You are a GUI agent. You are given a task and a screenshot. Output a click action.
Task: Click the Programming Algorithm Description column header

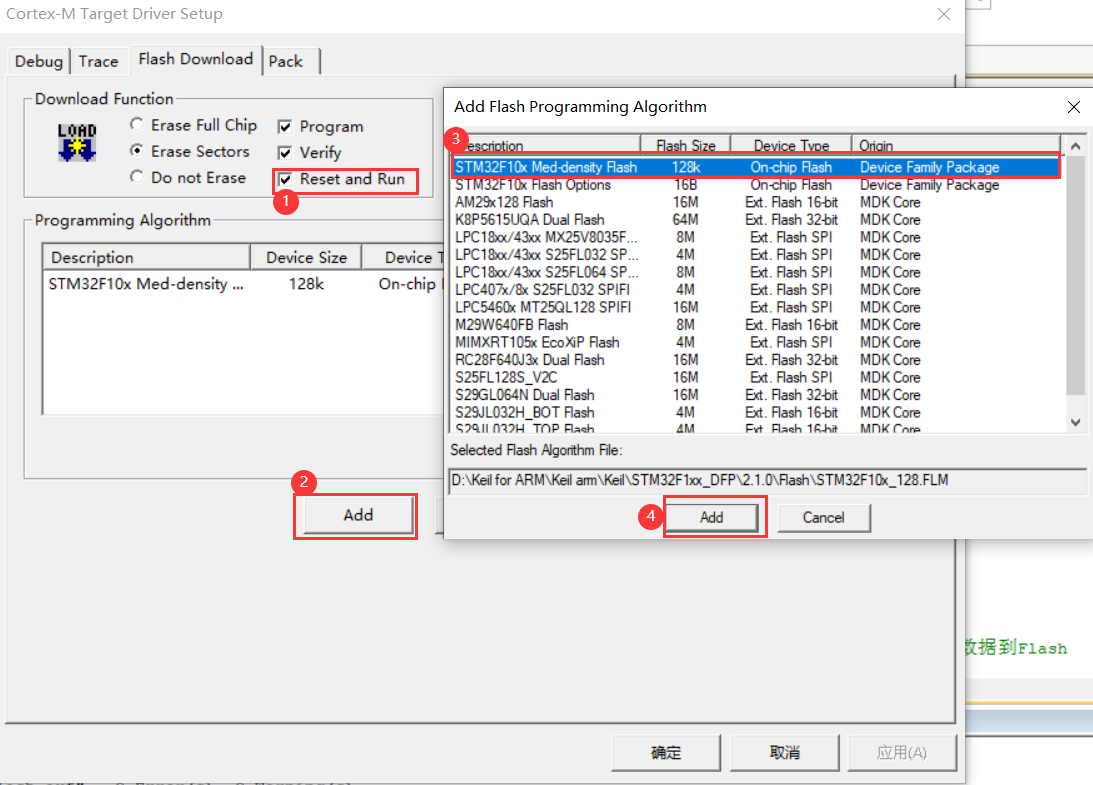point(146,257)
